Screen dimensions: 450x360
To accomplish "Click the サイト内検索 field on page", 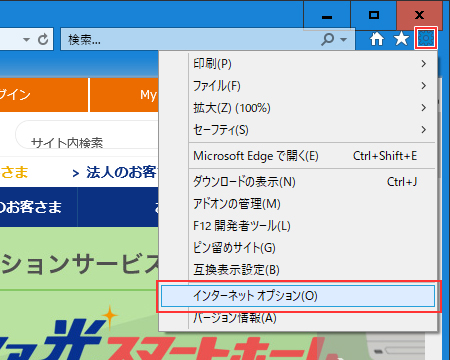I will click(x=87, y=136).
